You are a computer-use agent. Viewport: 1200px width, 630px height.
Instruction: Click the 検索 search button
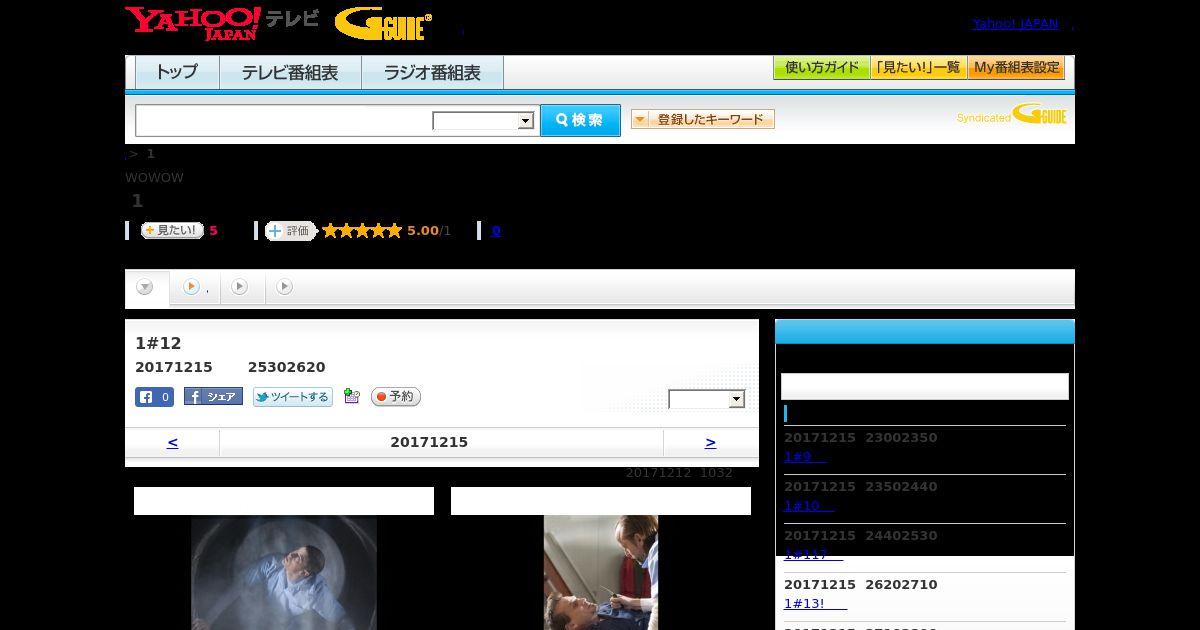point(580,120)
